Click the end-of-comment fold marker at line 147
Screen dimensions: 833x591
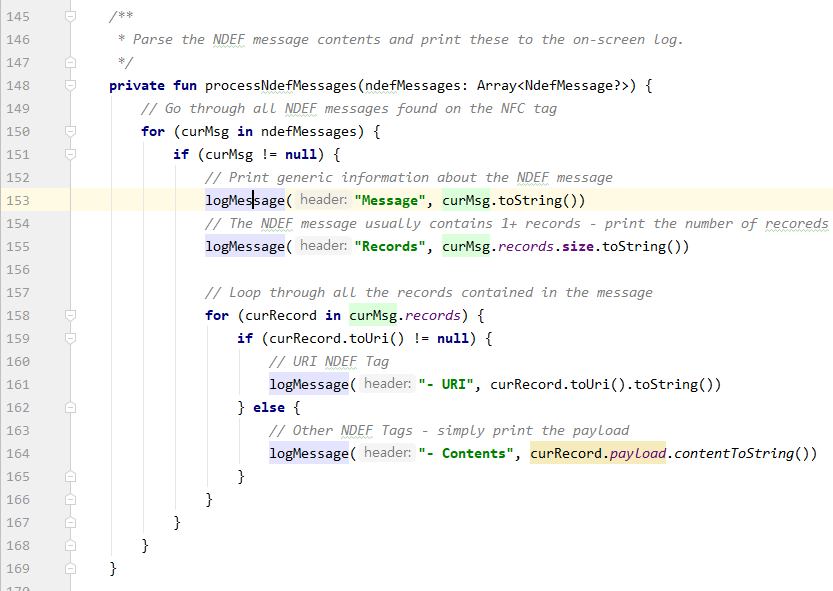point(70,63)
